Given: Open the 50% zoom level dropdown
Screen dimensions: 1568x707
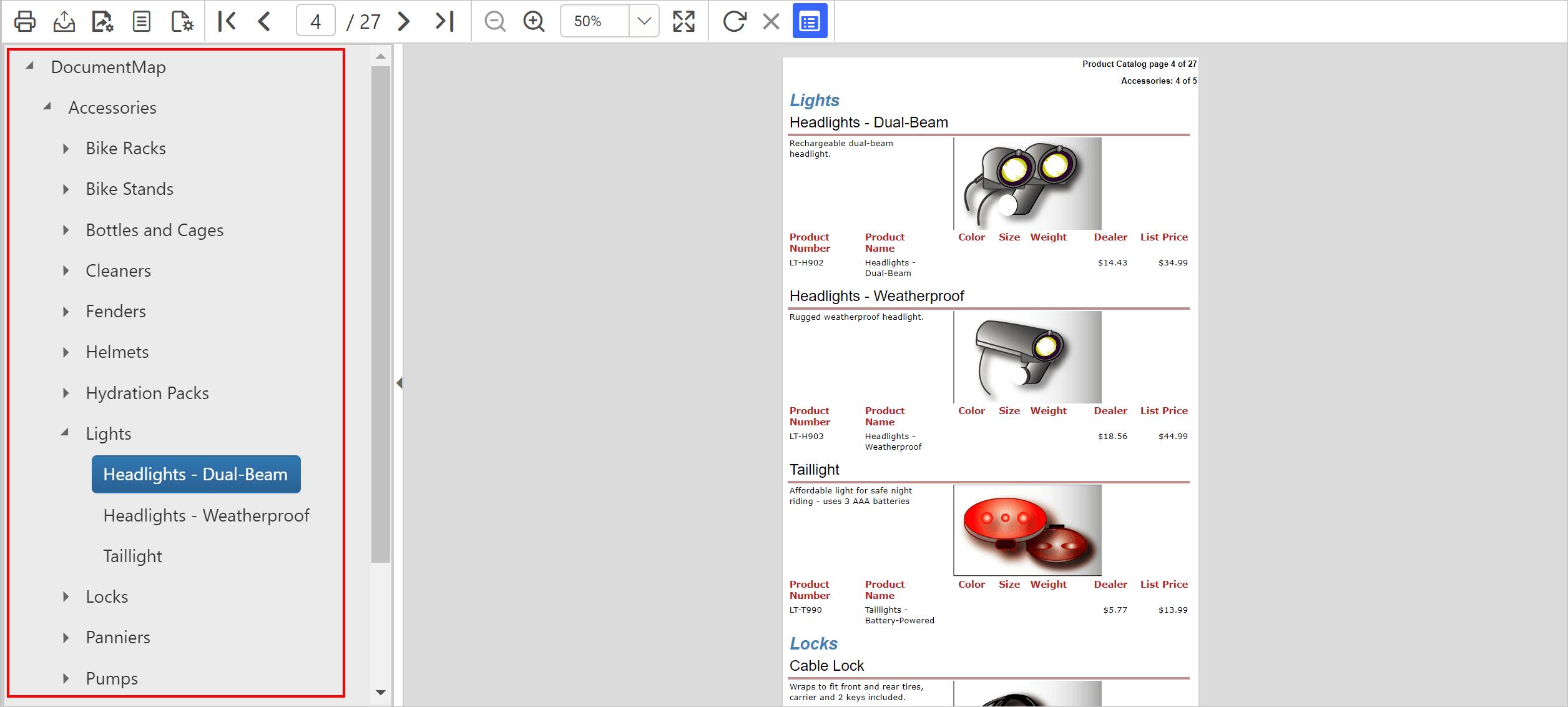Looking at the screenshot, I should (644, 21).
